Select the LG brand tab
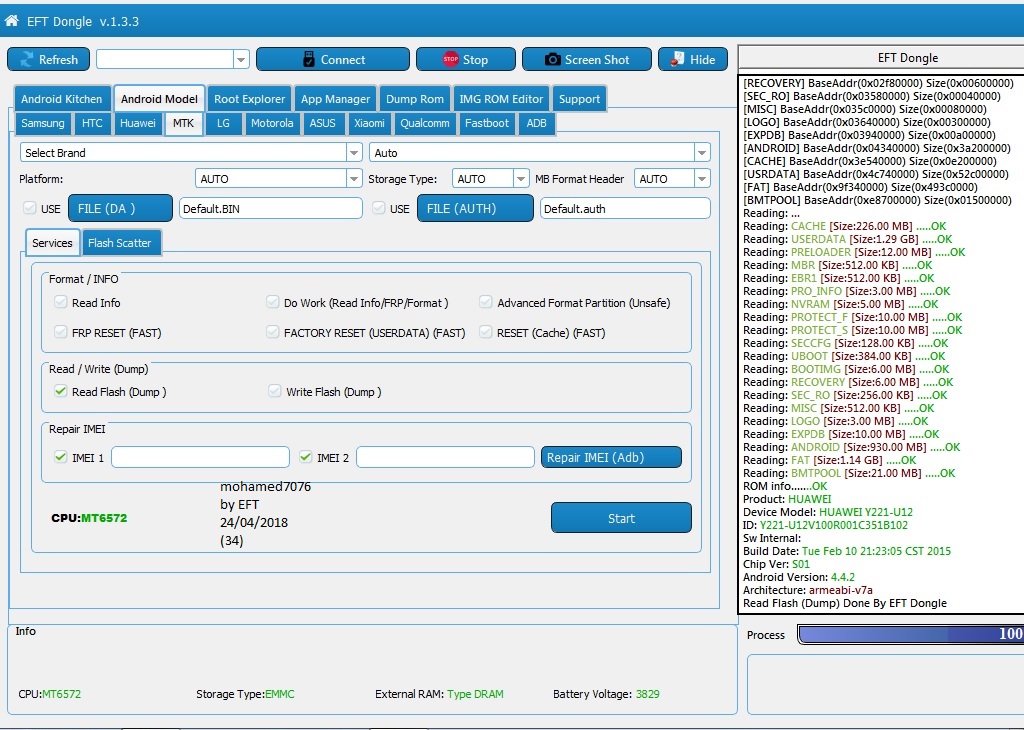This screenshot has width=1024, height=730. click(x=223, y=123)
